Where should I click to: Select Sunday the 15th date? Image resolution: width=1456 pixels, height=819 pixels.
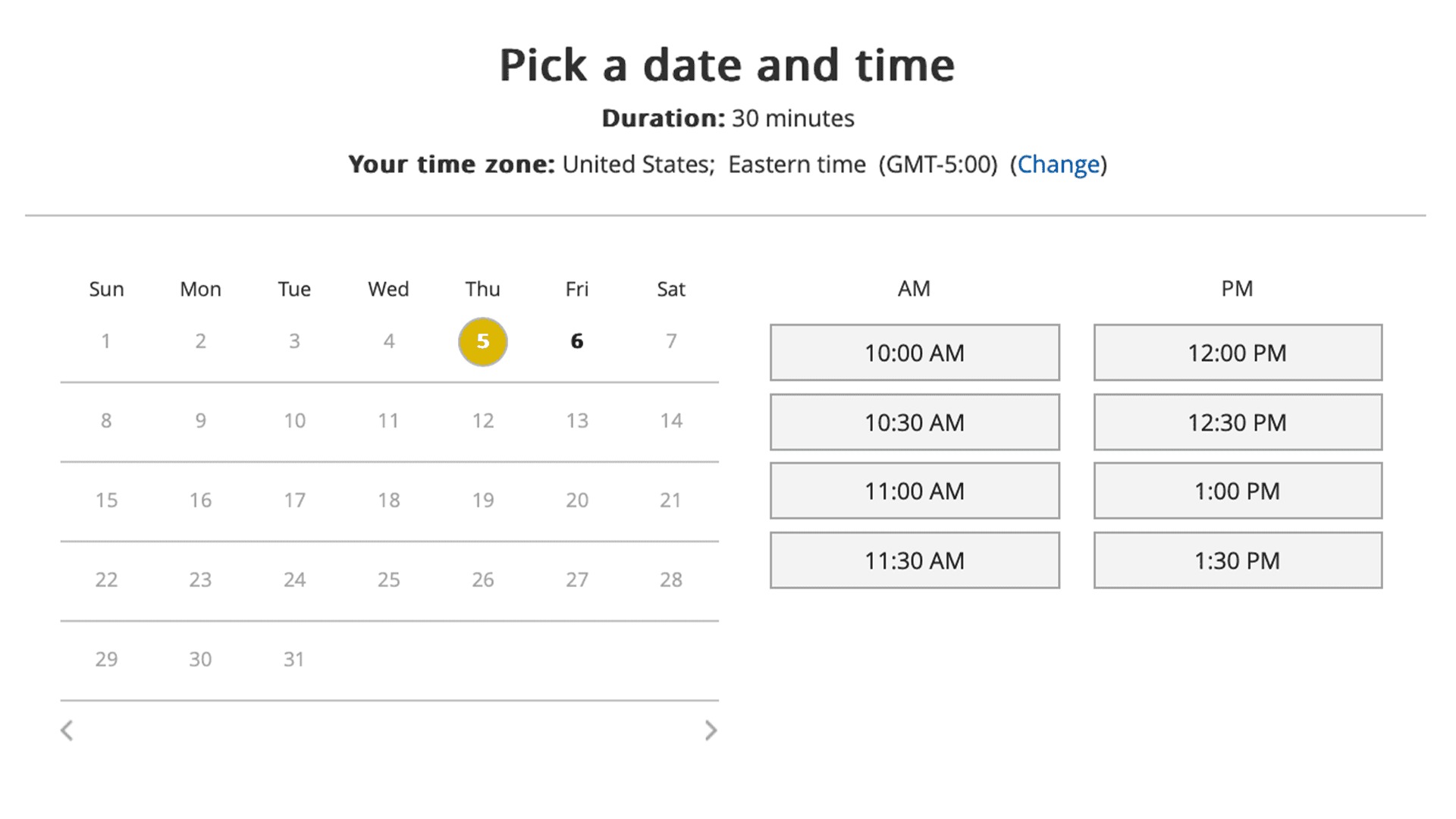[x=106, y=500]
